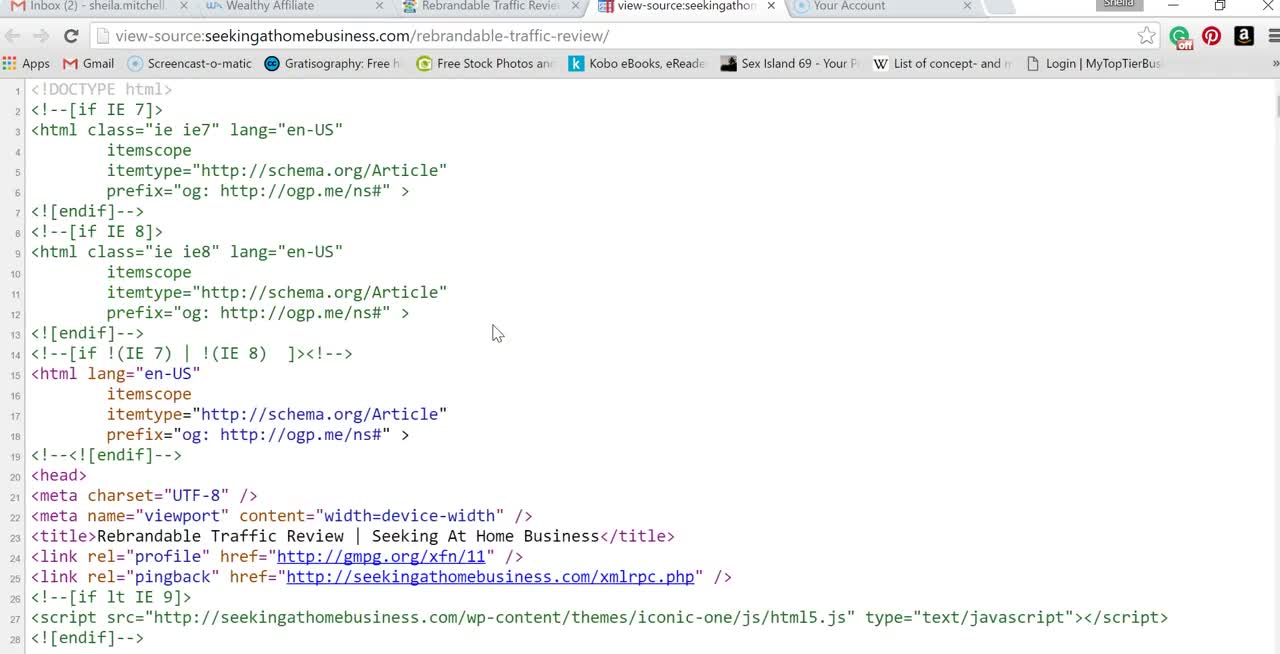Close the view-source tab
This screenshot has width=1280, height=654.
[x=771, y=6]
